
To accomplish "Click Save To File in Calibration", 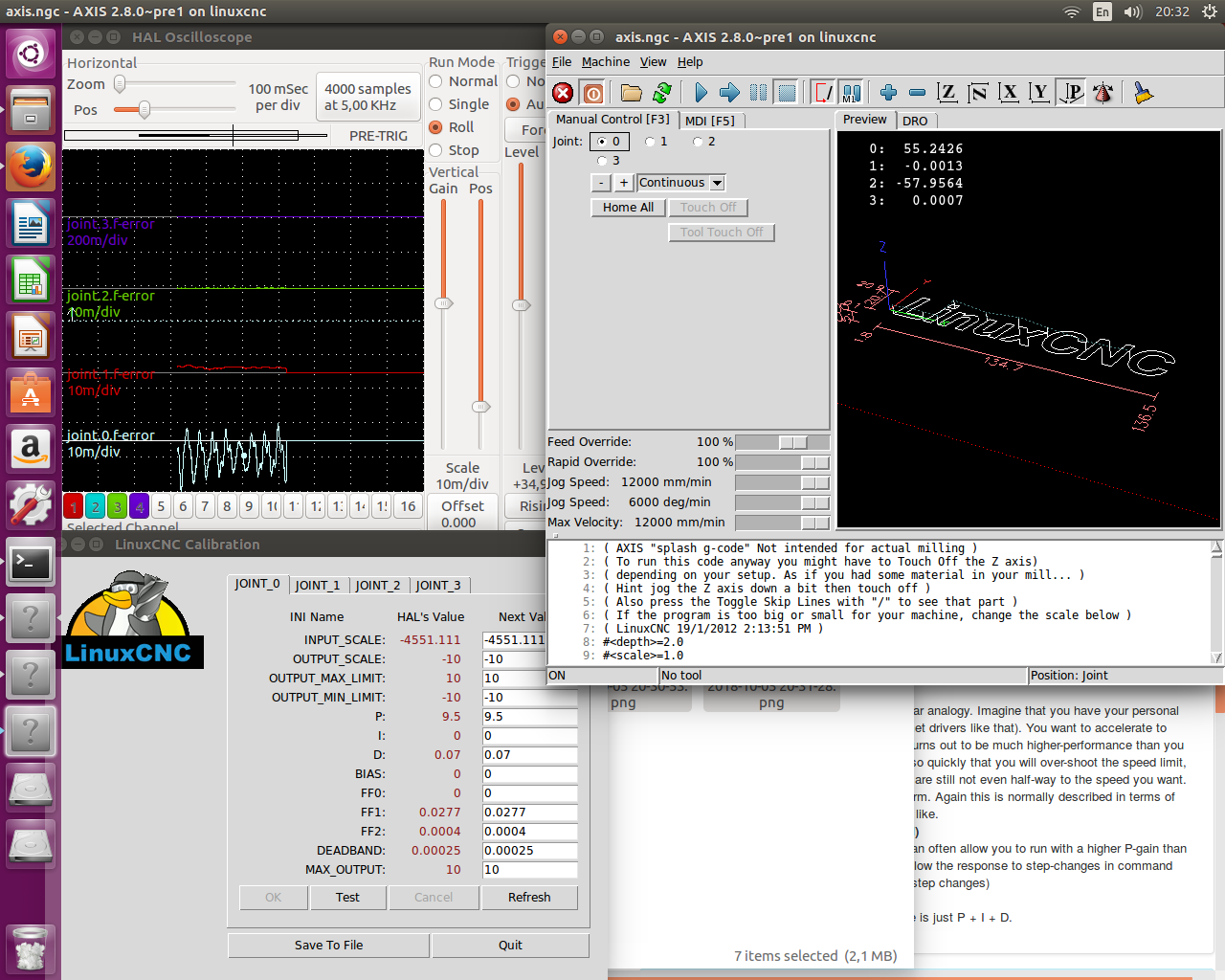I will 328,946.
